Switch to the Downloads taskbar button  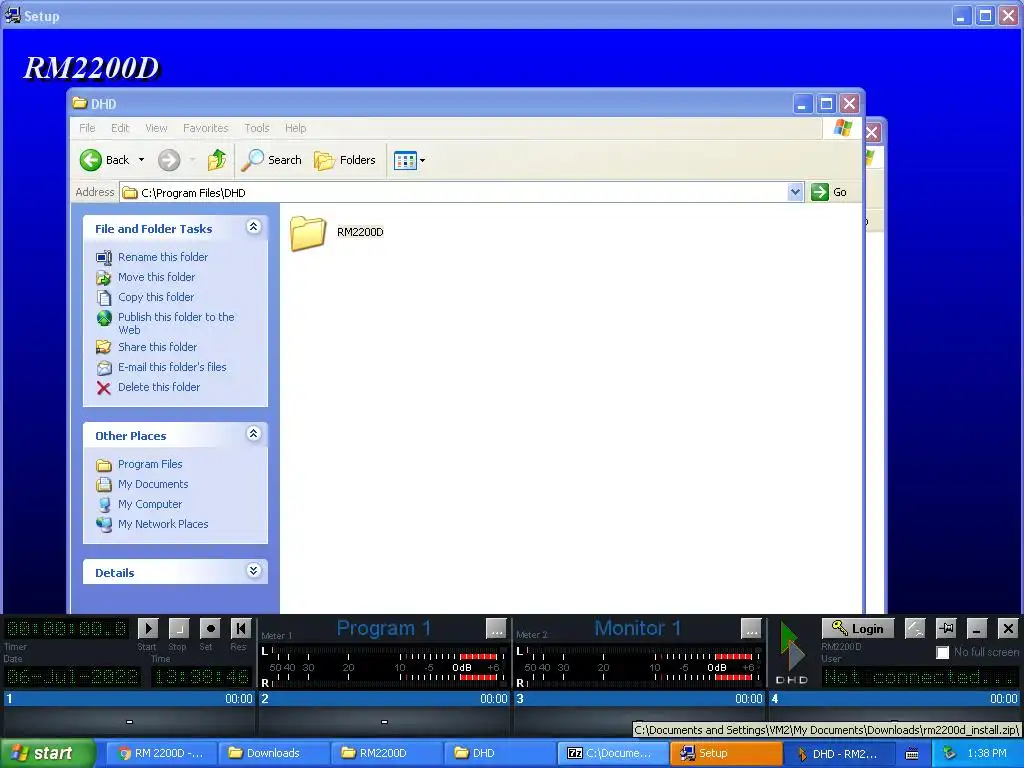pos(273,753)
